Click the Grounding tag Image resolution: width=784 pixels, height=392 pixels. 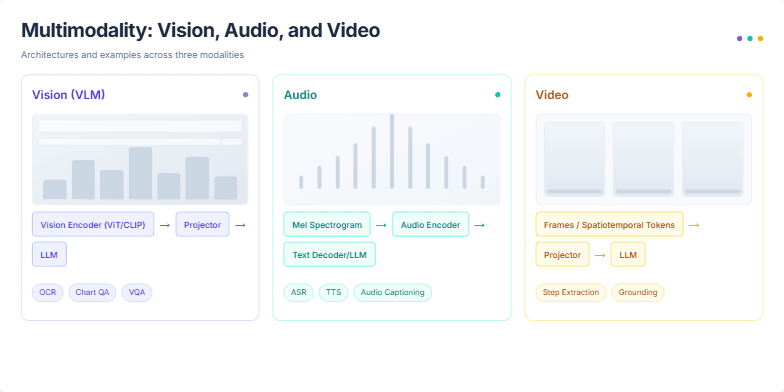pyautogui.click(x=638, y=292)
